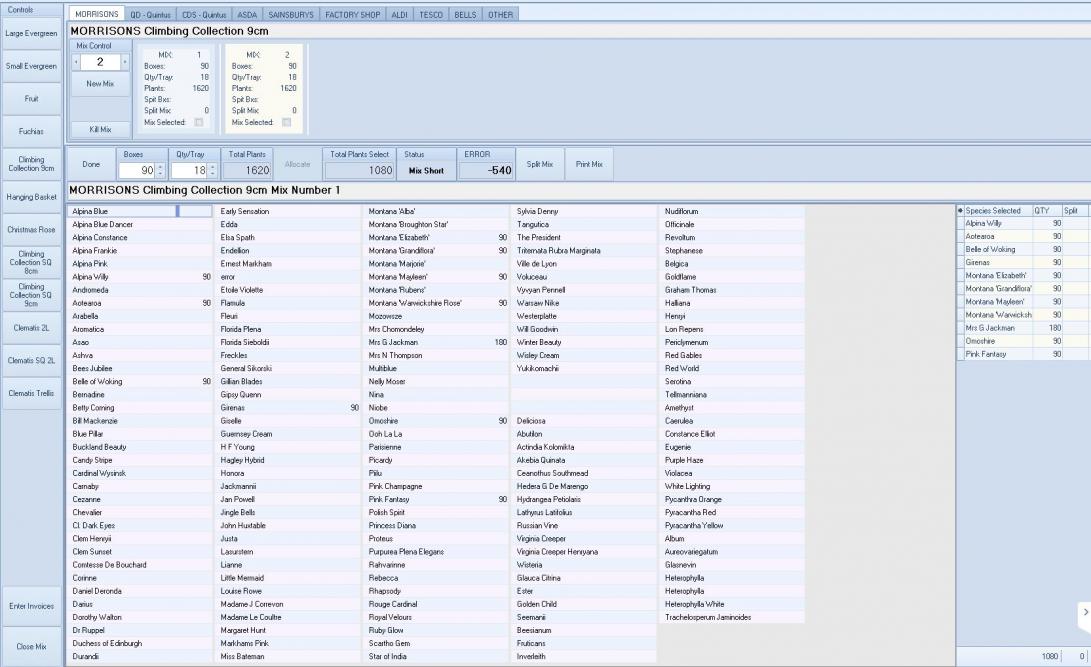
Task: Select 'Wisteria' in the species list
Action: pos(529,565)
